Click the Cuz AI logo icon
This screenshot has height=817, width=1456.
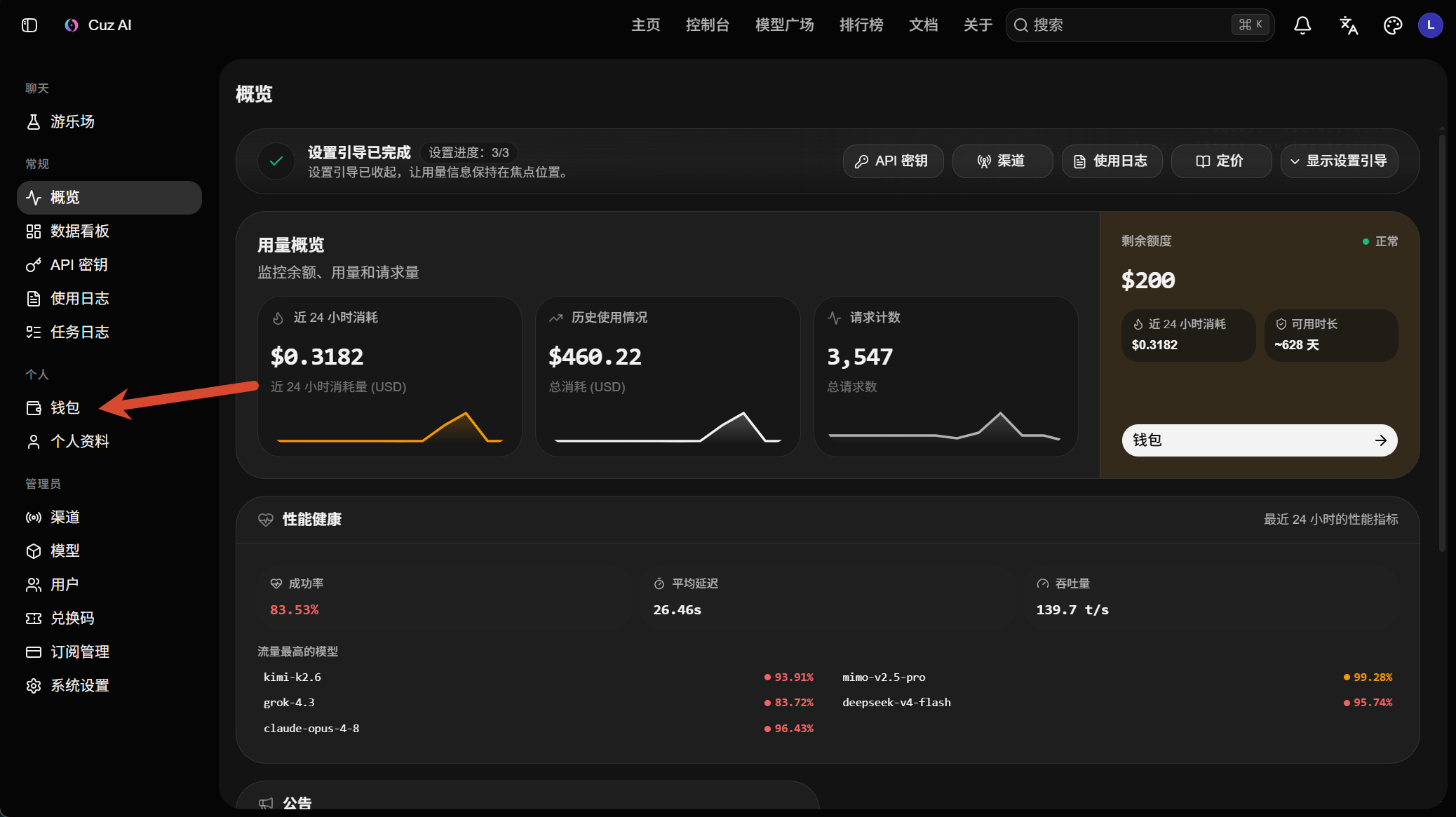click(72, 25)
